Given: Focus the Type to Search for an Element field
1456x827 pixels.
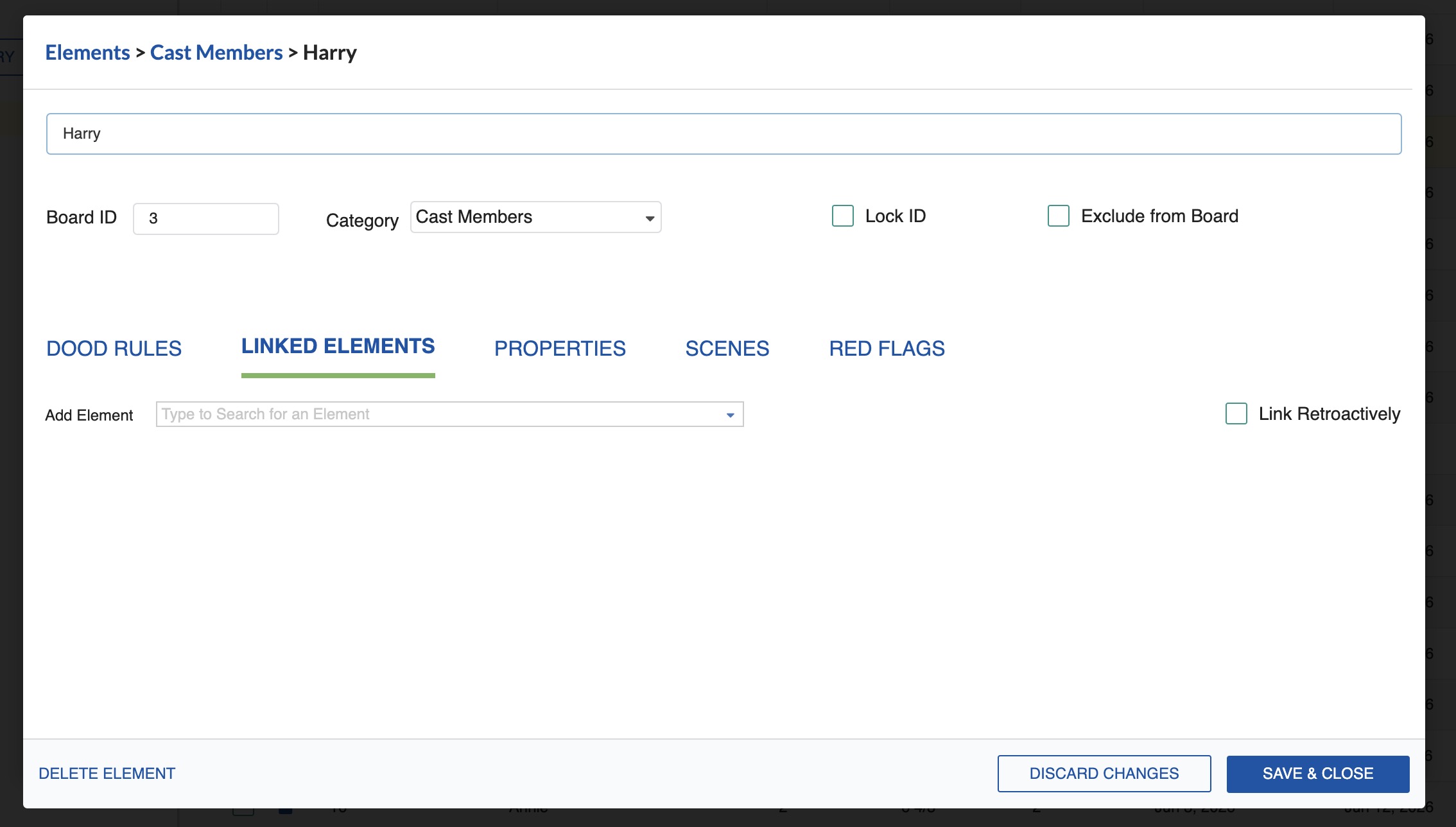Looking at the screenshot, I should pyautogui.click(x=437, y=415).
